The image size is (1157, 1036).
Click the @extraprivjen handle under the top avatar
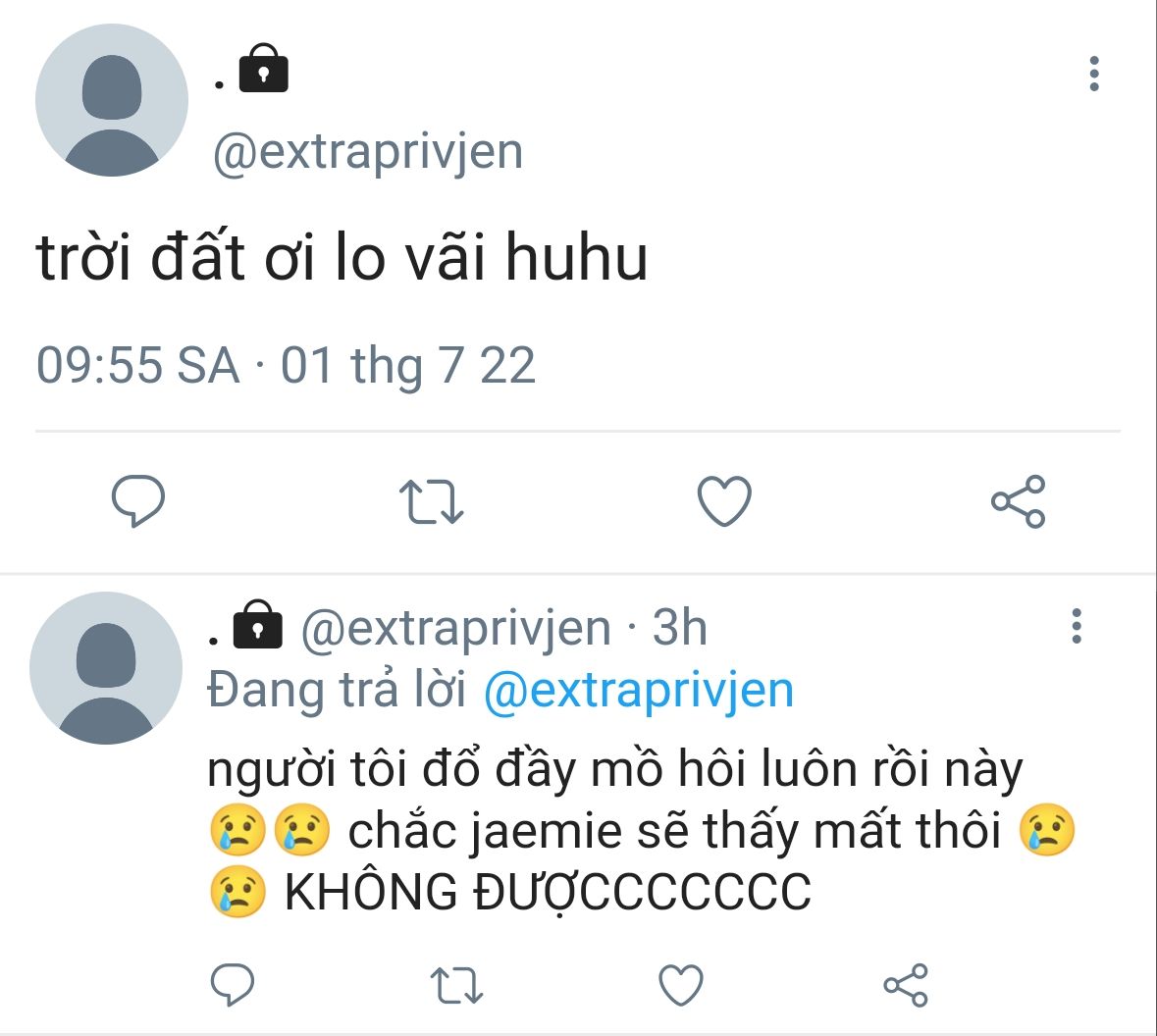(x=368, y=152)
